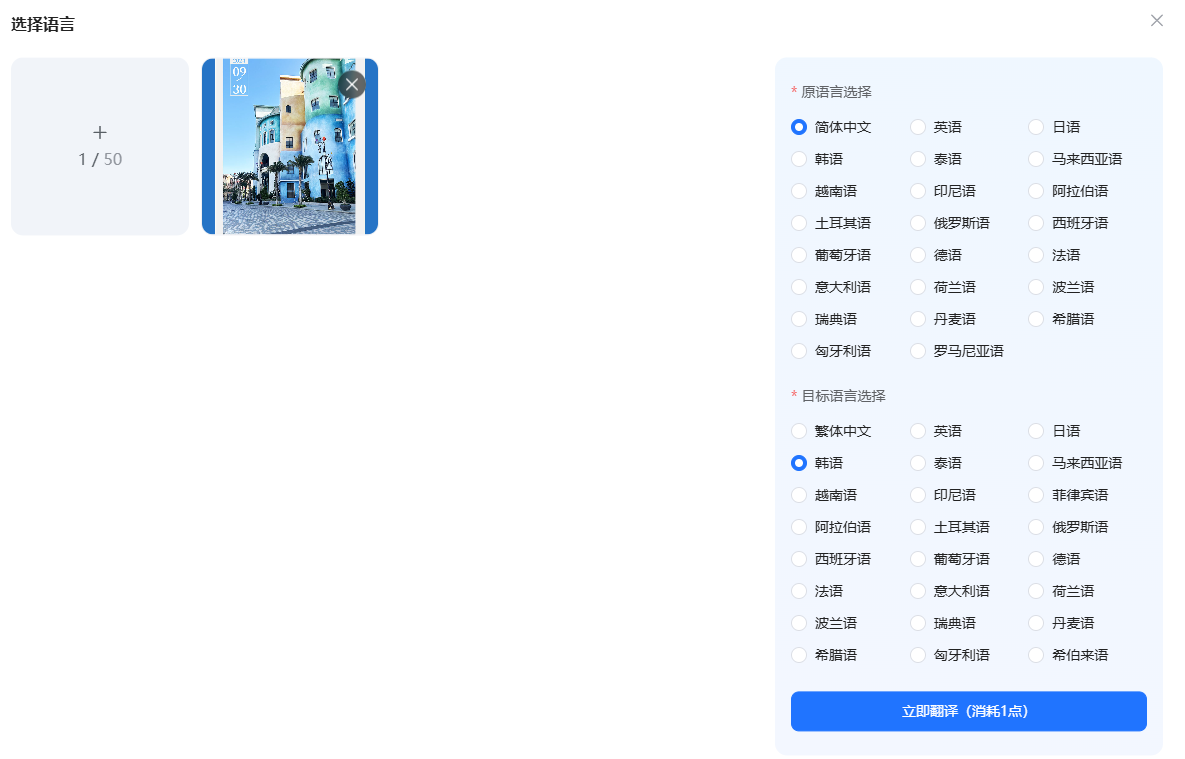Pick 菲律宾语 as target language
Viewport: 1185px width, 759px height.
[1036, 495]
